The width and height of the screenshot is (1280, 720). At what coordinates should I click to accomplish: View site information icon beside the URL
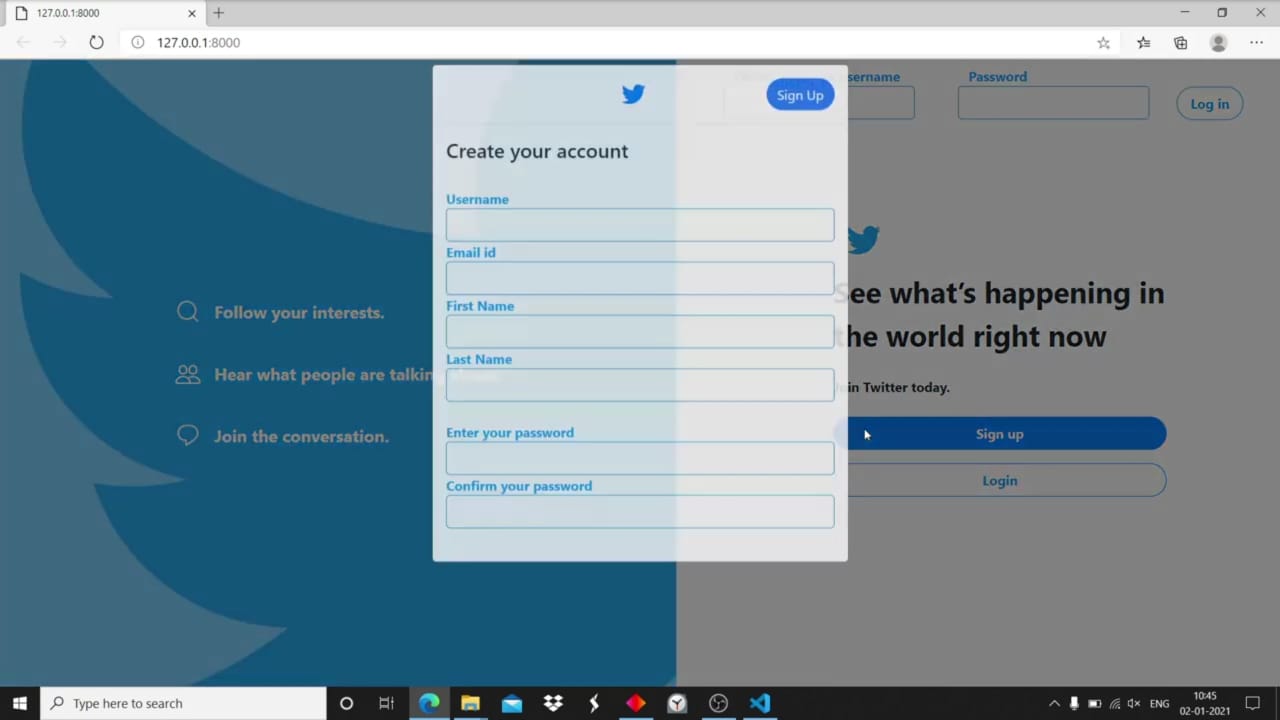138,42
